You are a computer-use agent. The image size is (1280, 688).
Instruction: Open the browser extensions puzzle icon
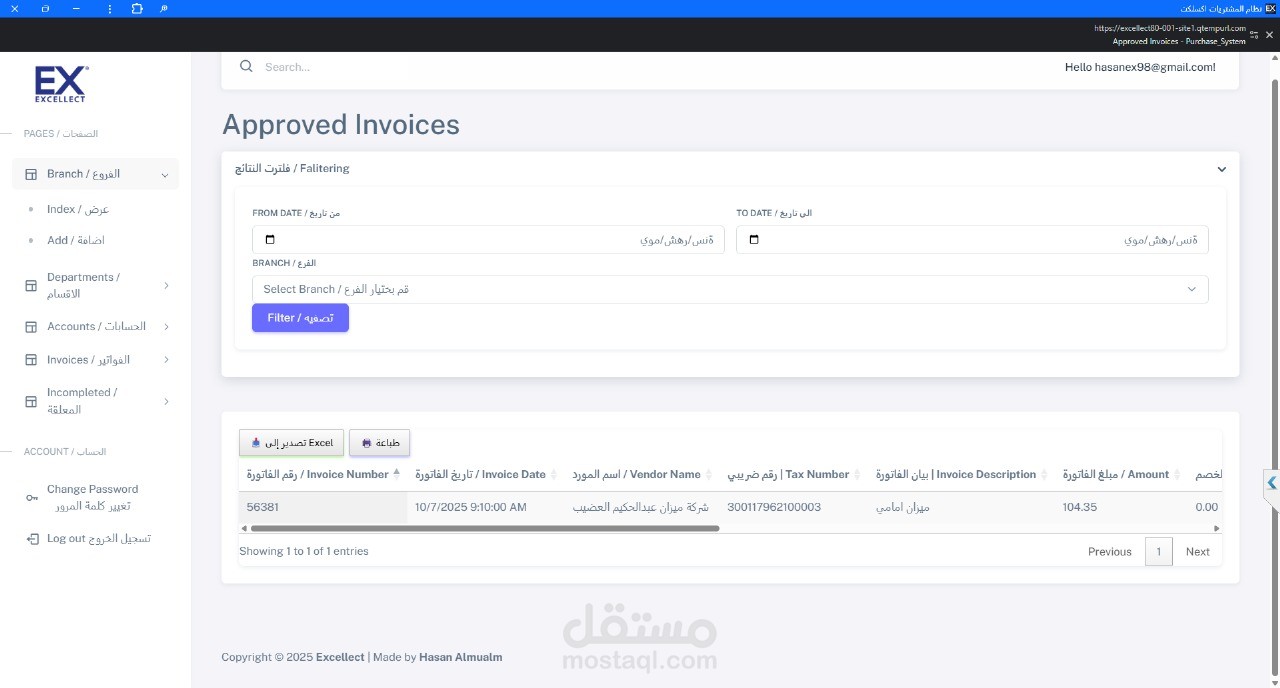tap(137, 8)
